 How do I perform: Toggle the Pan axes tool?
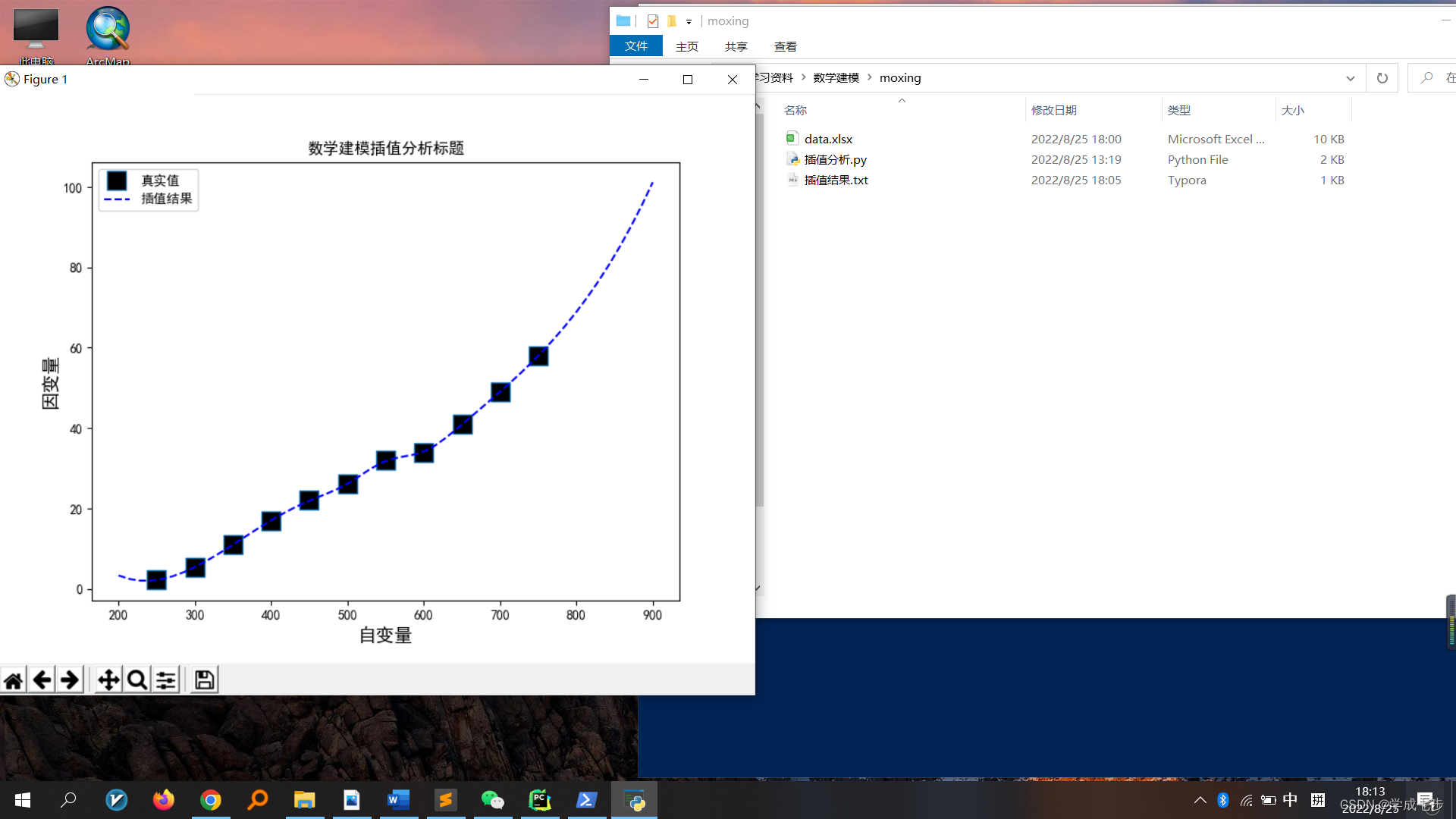click(108, 680)
